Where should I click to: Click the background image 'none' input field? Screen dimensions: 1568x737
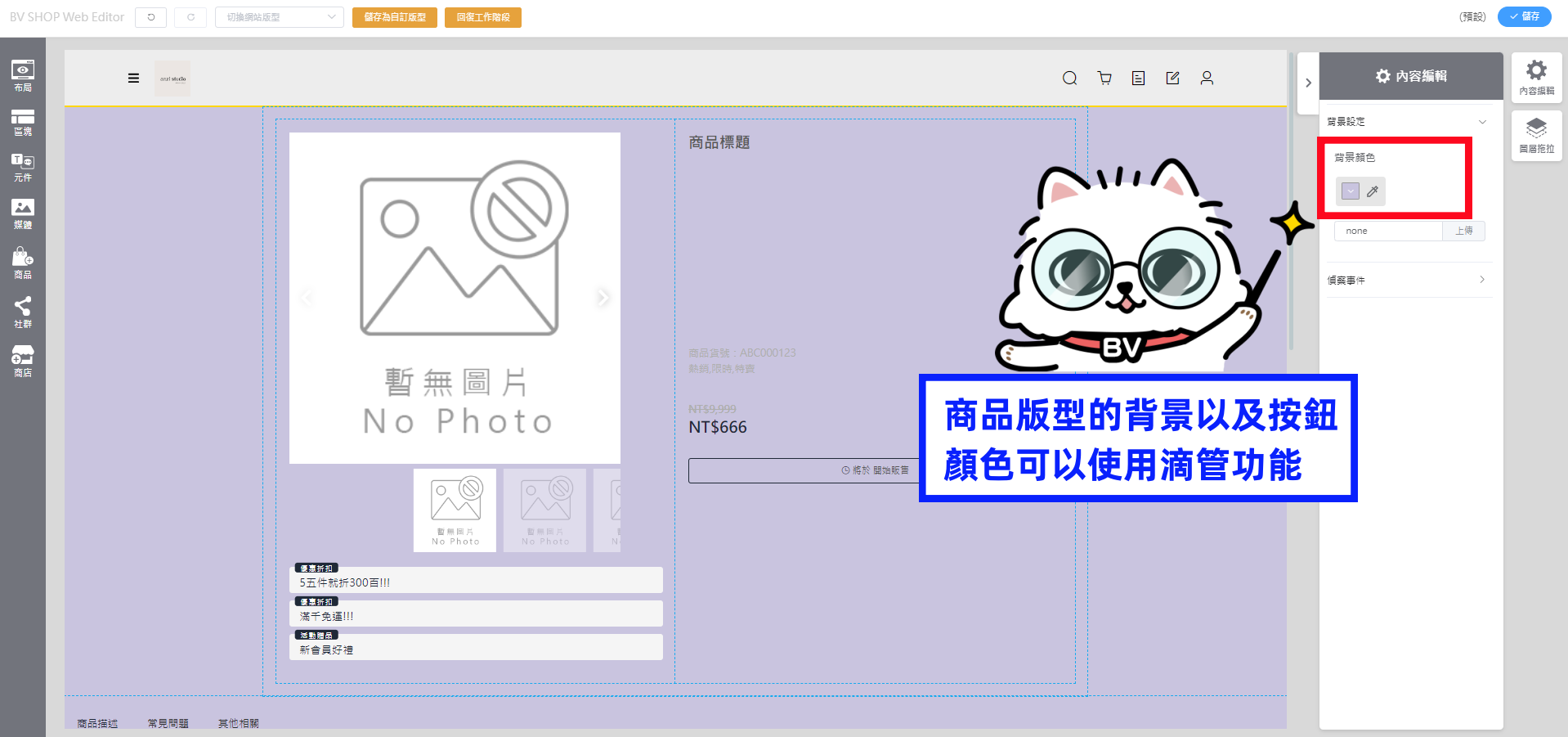click(1388, 231)
